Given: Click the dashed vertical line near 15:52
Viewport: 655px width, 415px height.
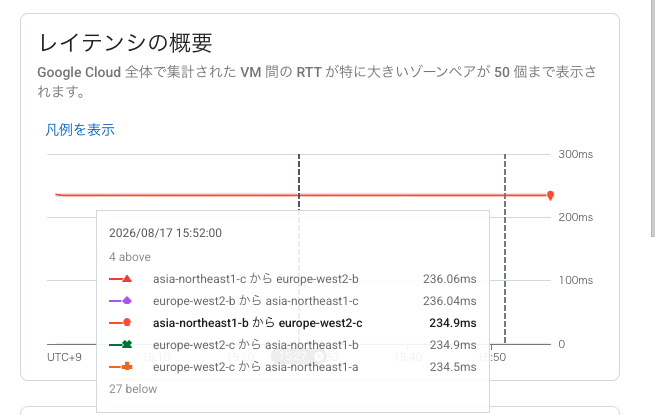Looking at the screenshot, I should tap(505, 249).
